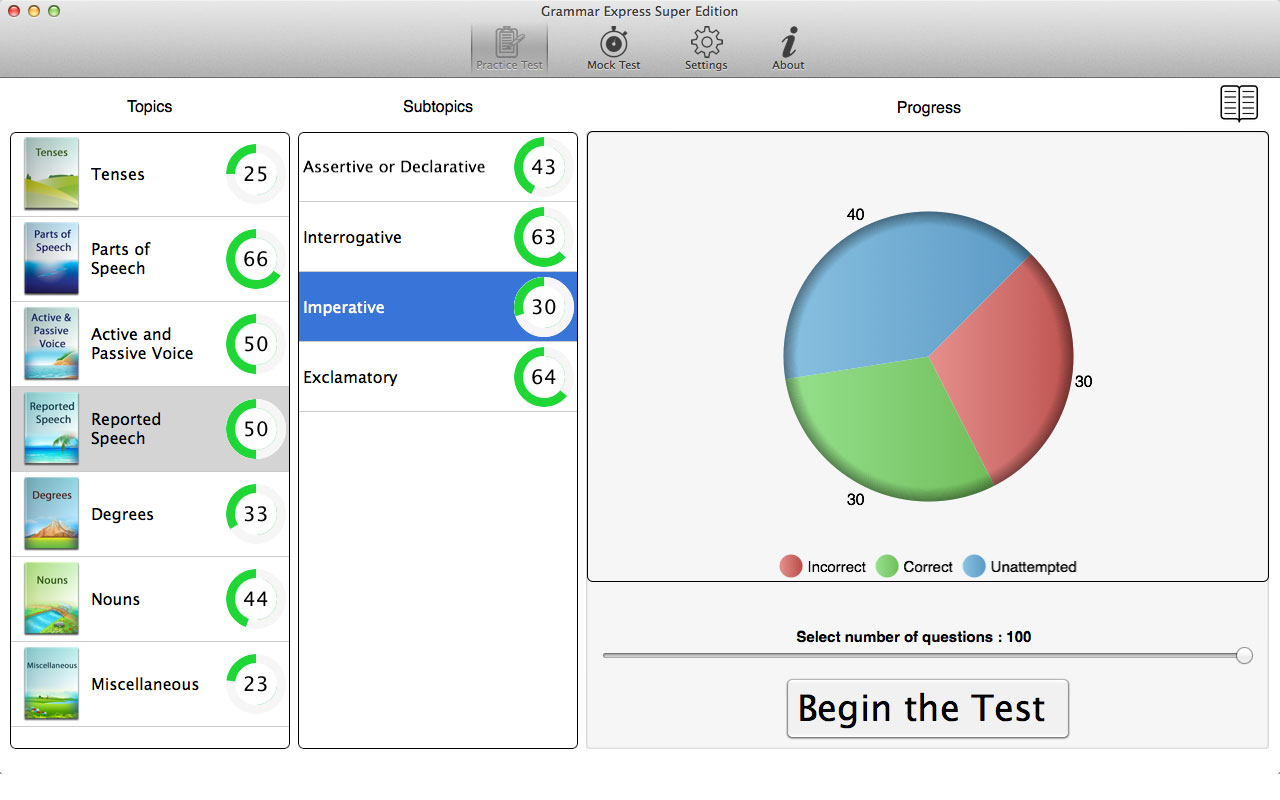This screenshot has height=800, width=1280.
Task: Open Settings gear in toolbar
Action: pyautogui.click(x=706, y=44)
